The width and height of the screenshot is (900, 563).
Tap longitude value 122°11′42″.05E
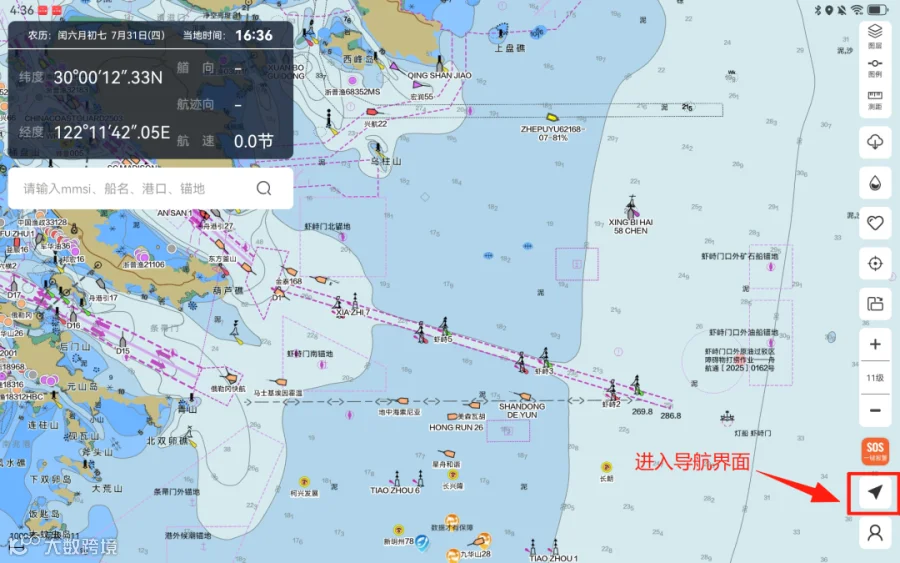(112, 133)
